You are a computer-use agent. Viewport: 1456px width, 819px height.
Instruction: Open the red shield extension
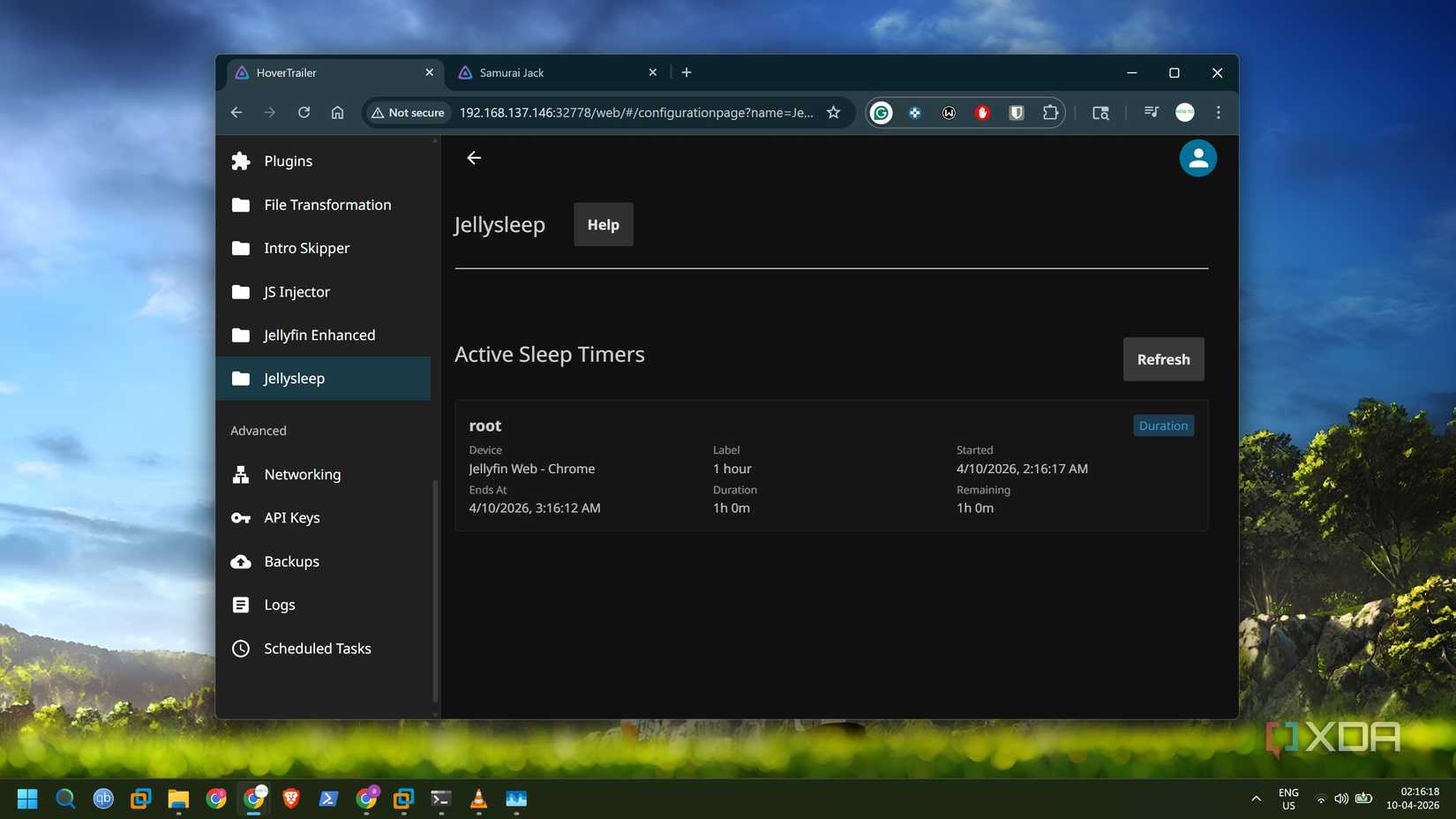click(x=982, y=112)
